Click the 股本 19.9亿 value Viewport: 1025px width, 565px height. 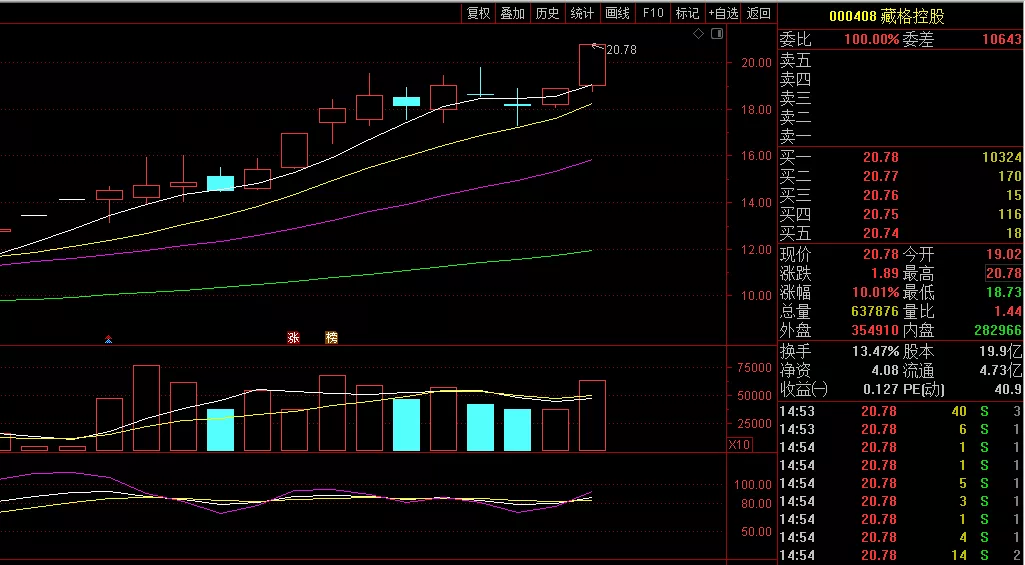click(x=1000, y=352)
